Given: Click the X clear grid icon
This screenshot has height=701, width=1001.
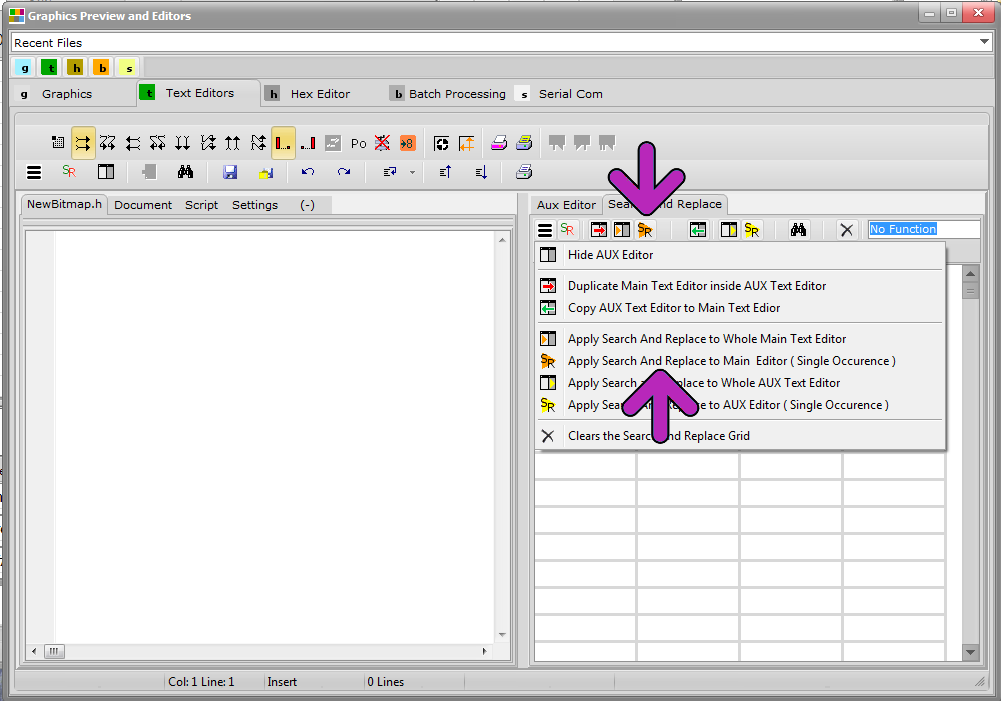Looking at the screenshot, I should 847,230.
